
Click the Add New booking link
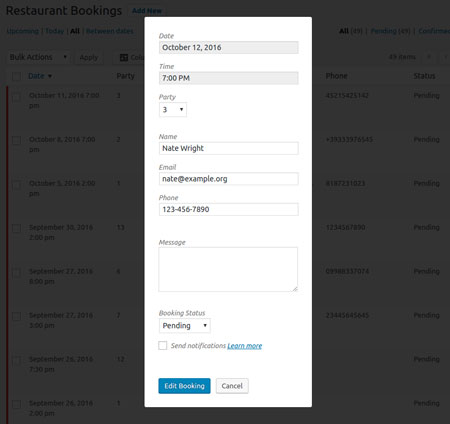147,11
